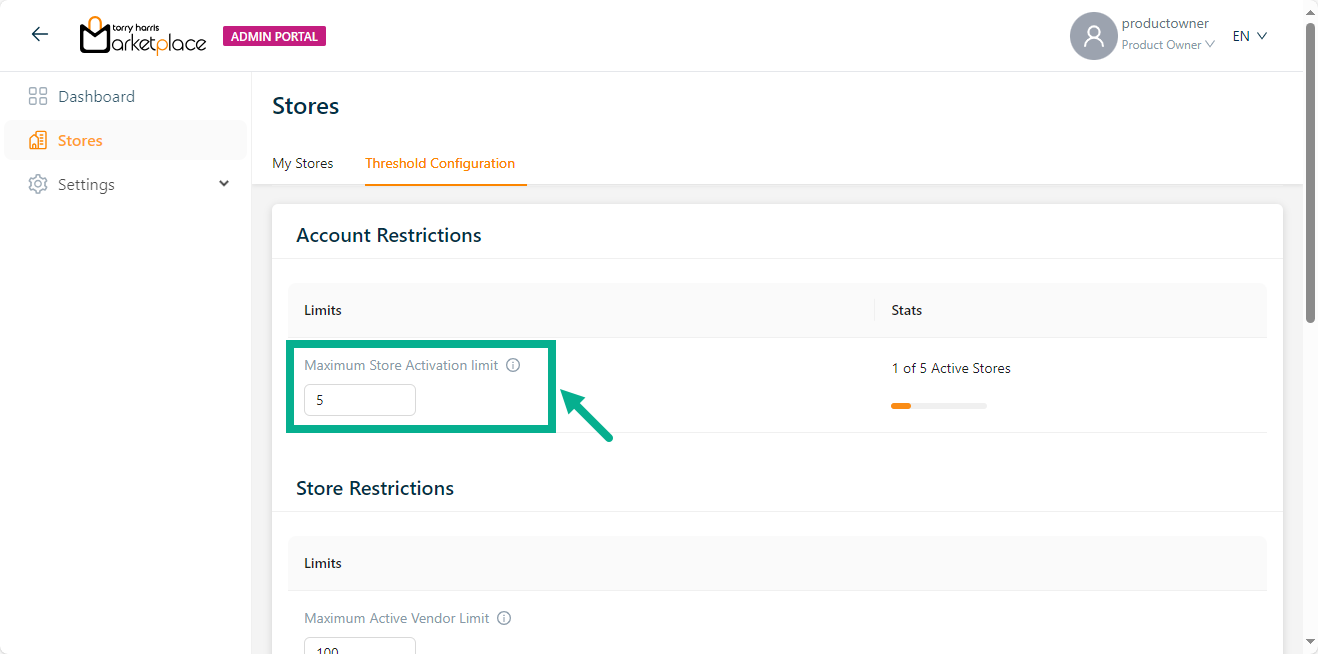The height and width of the screenshot is (654, 1318).
Task: Click the scrollbar down arrow
Action: click(x=1310, y=641)
